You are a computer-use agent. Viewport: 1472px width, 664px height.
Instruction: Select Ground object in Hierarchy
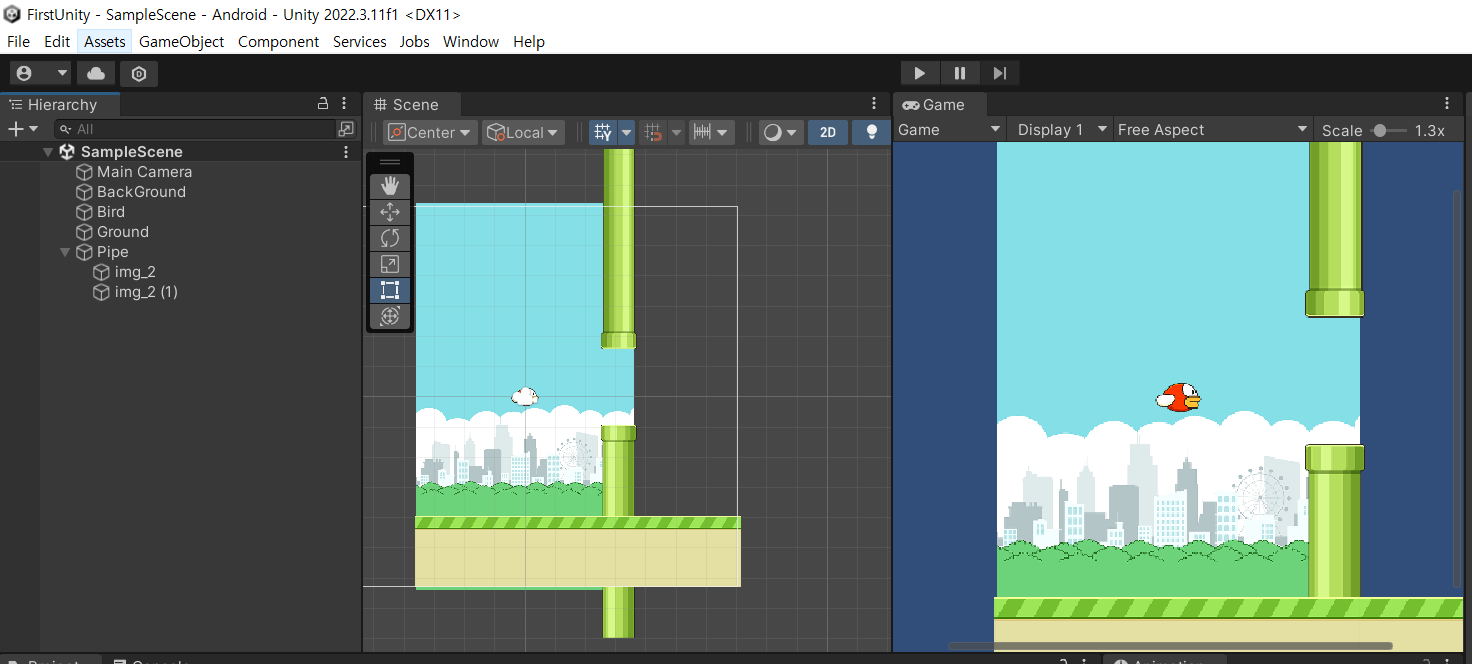click(x=123, y=232)
